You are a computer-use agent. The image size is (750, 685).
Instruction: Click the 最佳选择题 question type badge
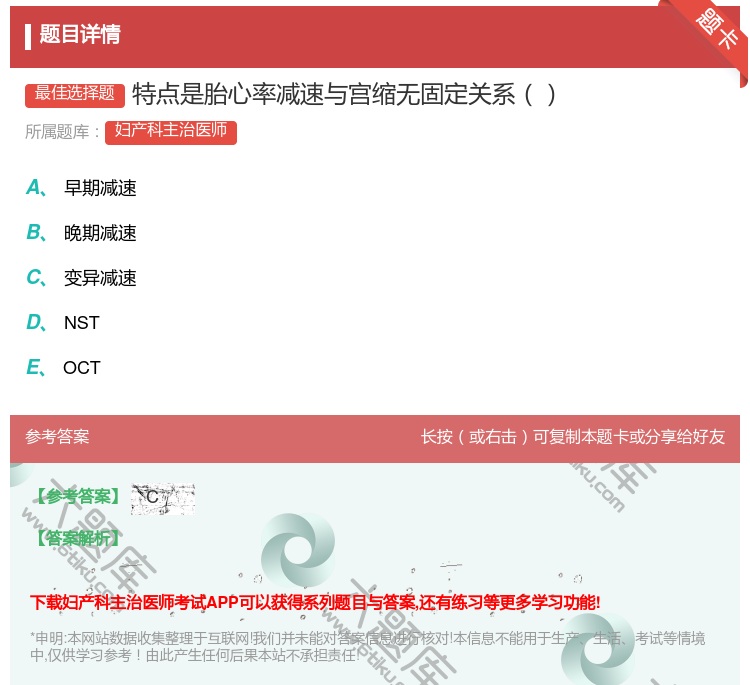(x=75, y=95)
